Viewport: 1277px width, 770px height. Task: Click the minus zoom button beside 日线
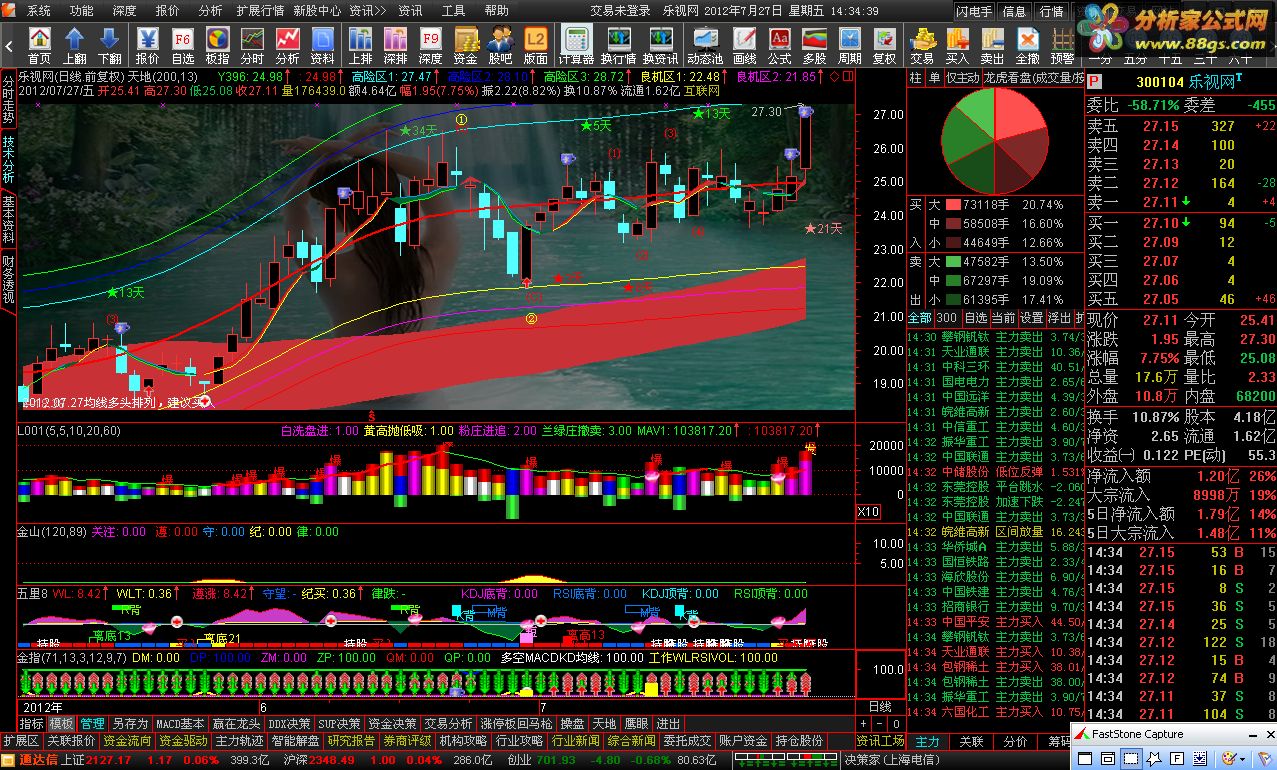point(880,723)
